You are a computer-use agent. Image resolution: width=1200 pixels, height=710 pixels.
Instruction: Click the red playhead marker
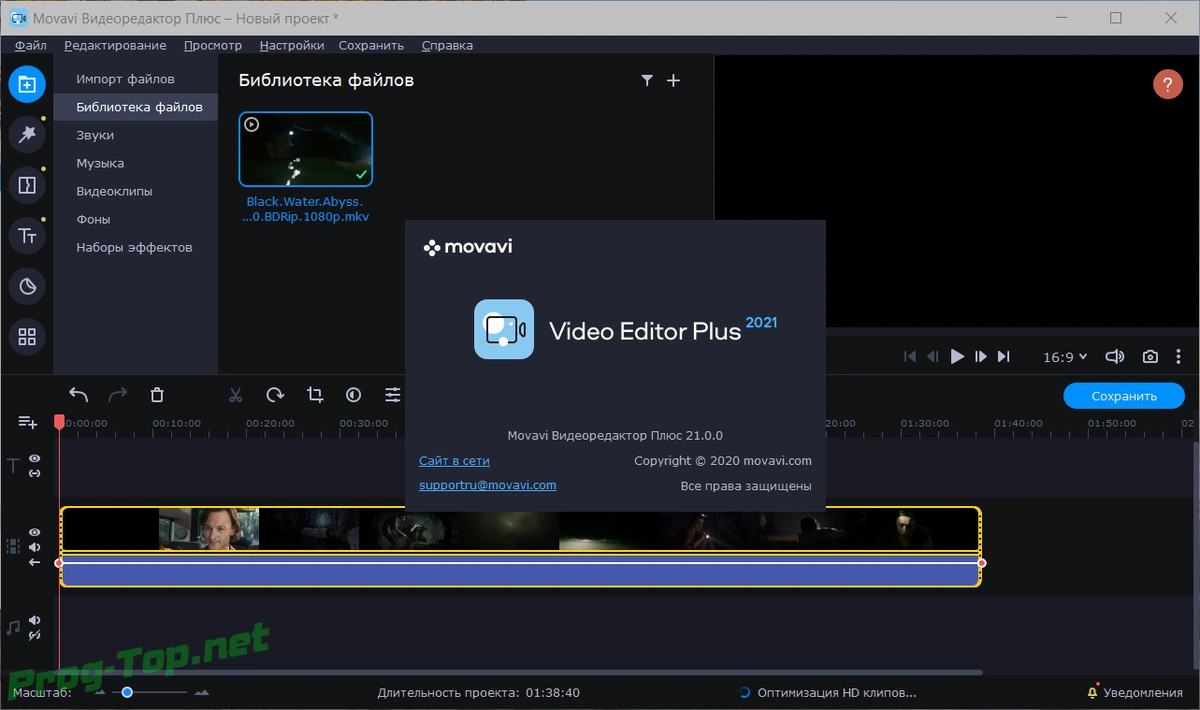tap(60, 422)
